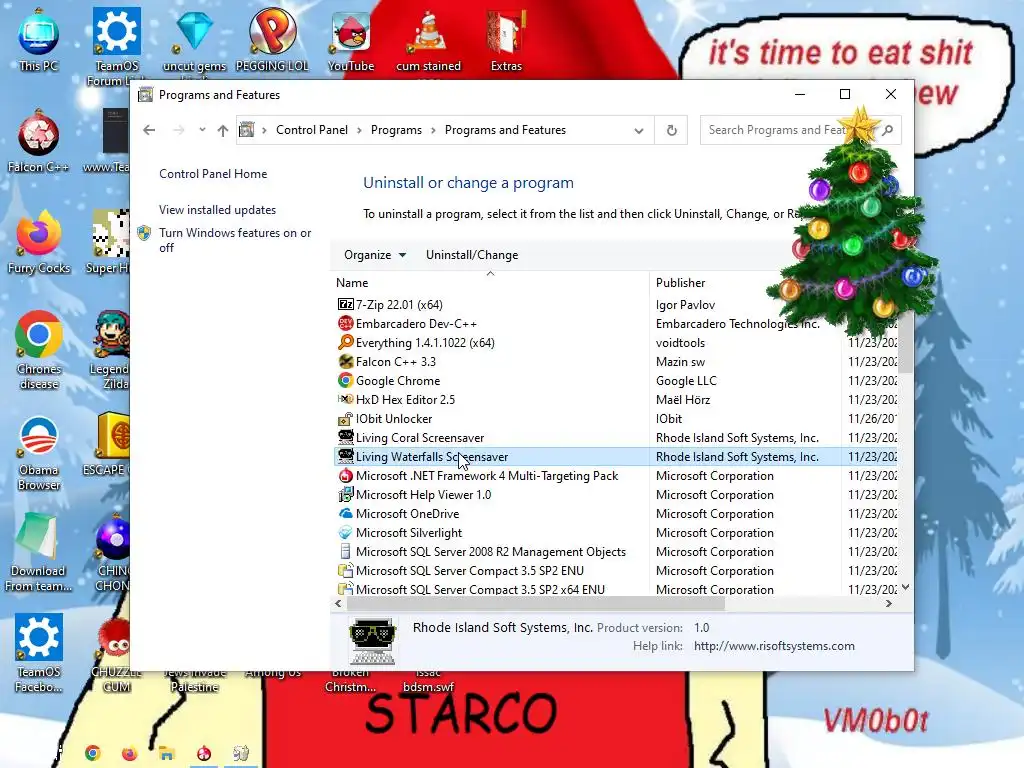Open the Organize dropdown menu

pyautogui.click(x=375, y=255)
